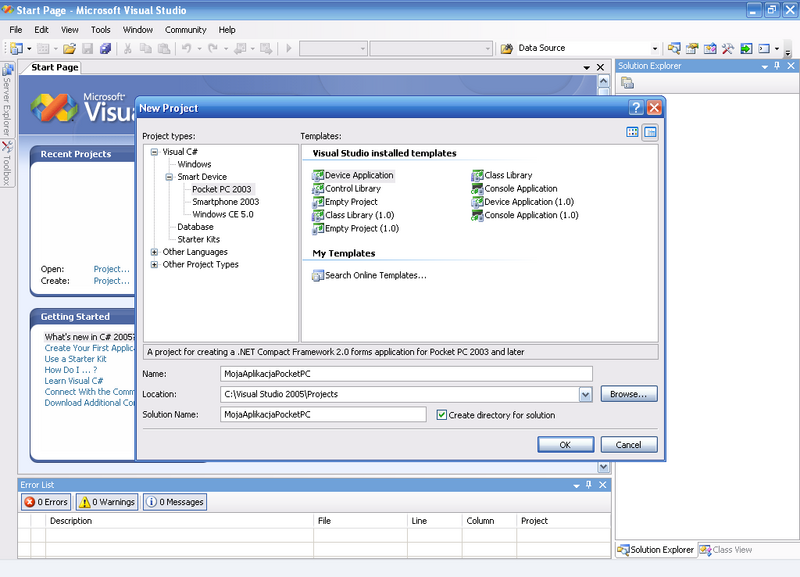Click the Add New Item toolbar icon
Image resolution: width=800 pixels, height=577 pixels.
[x=43, y=48]
